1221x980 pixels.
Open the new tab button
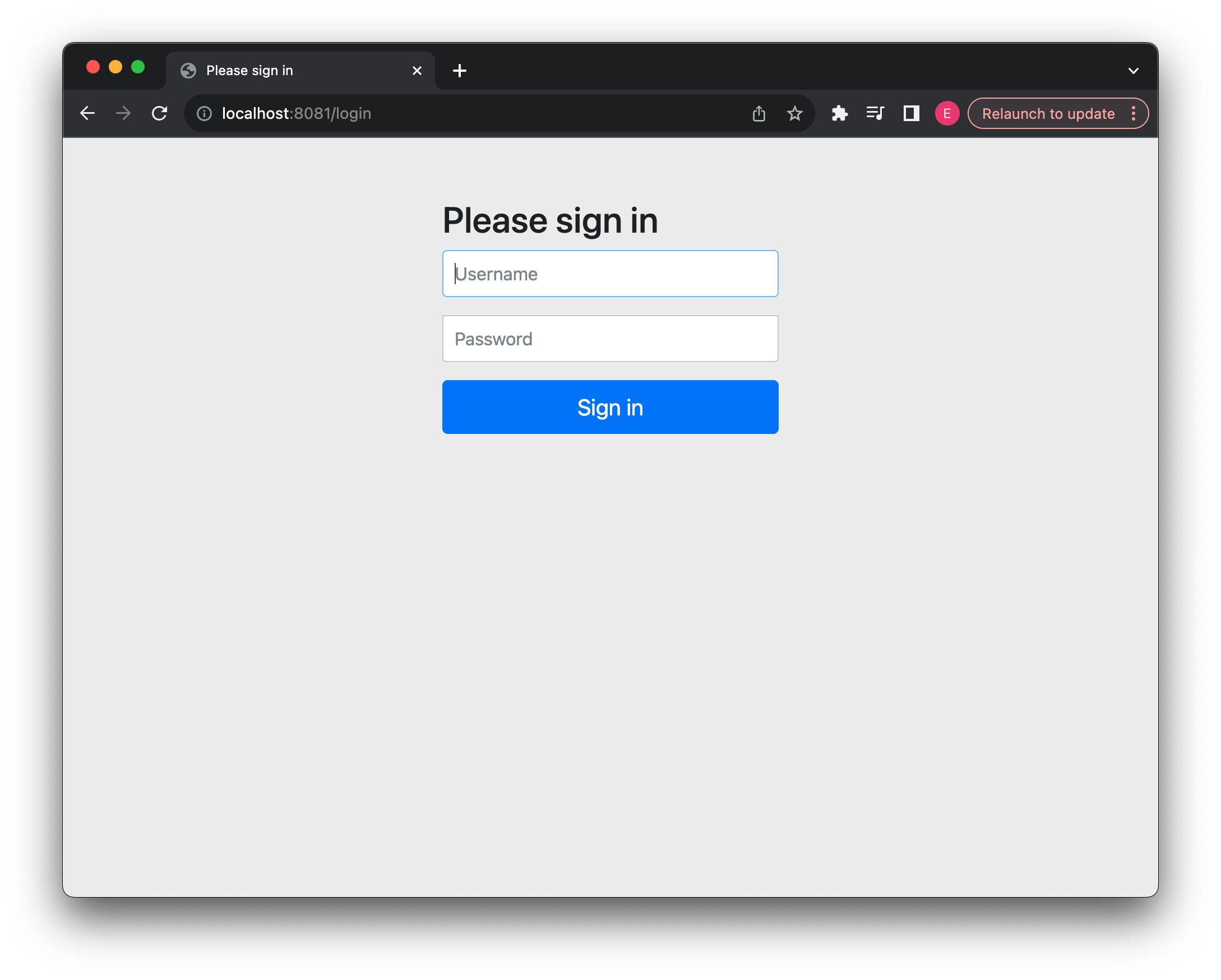tap(460, 70)
